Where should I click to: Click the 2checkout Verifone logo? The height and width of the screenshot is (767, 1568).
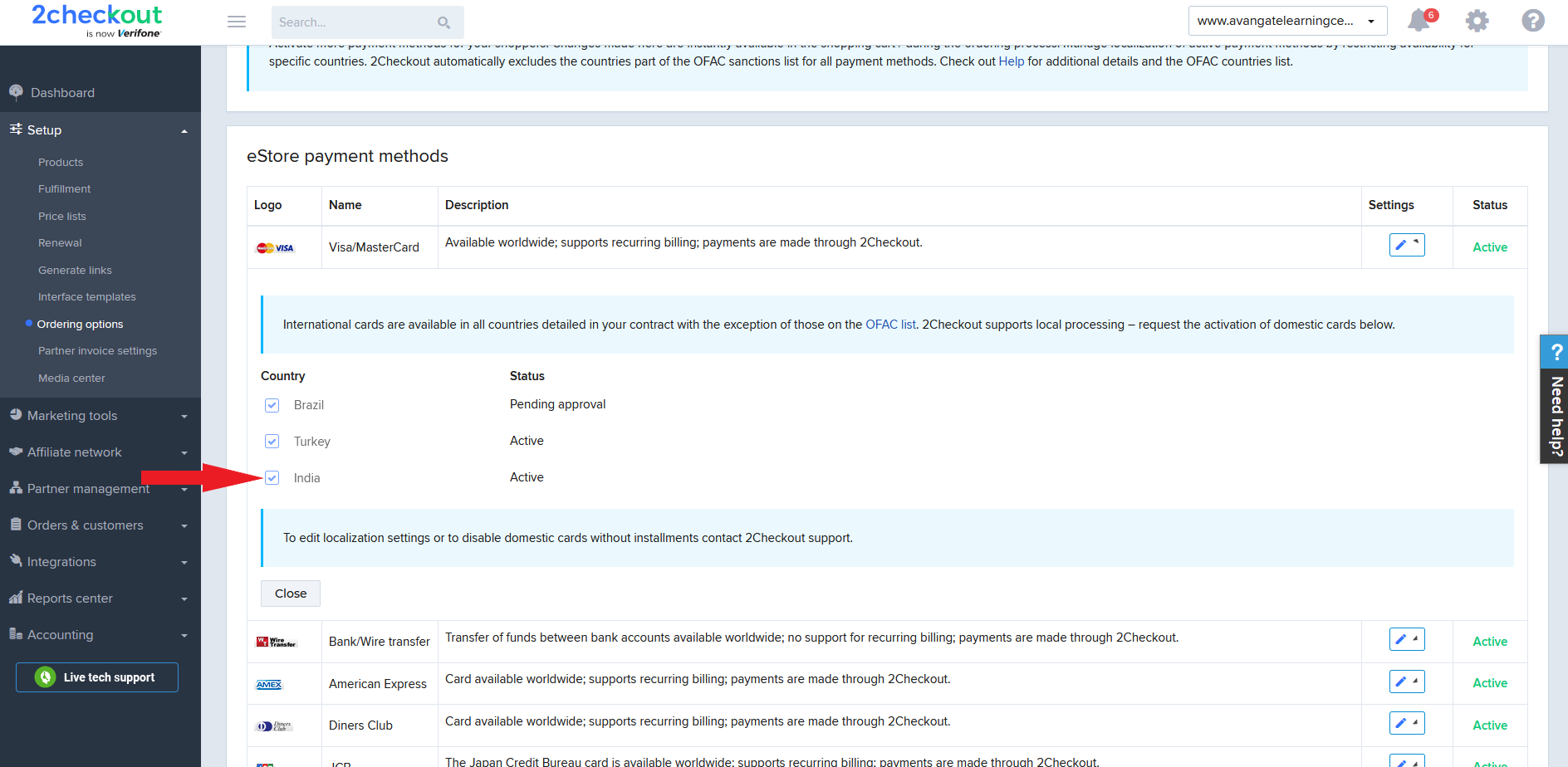[x=97, y=22]
